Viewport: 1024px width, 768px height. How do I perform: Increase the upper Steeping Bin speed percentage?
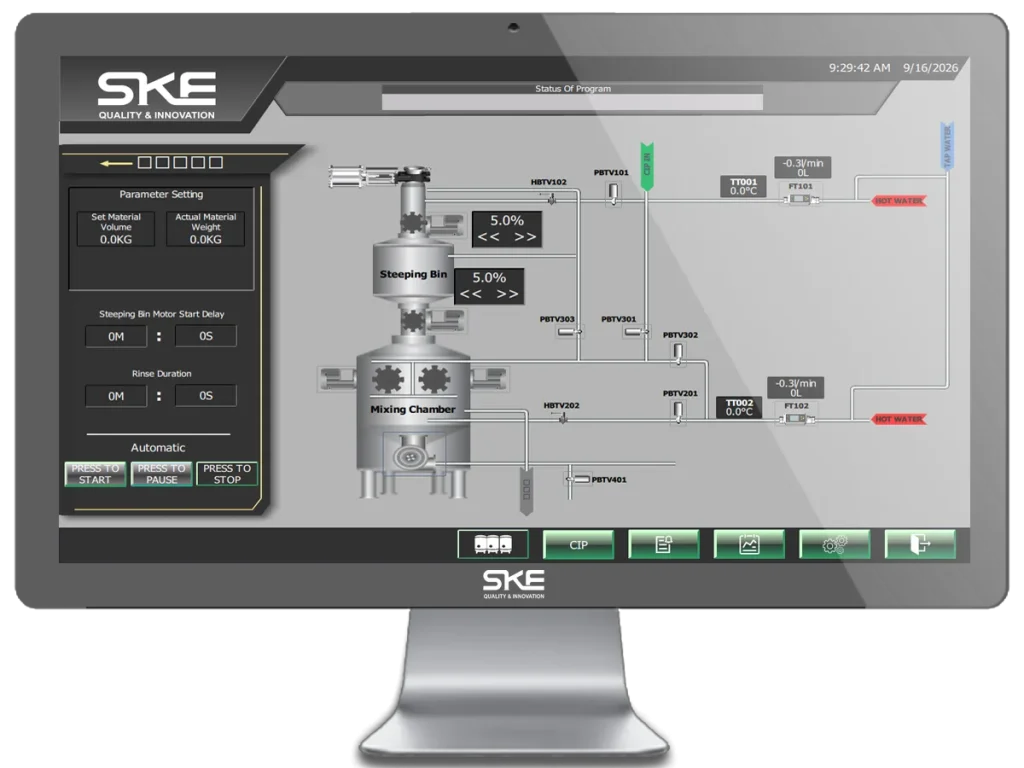pyautogui.click(x=525, y=237)
